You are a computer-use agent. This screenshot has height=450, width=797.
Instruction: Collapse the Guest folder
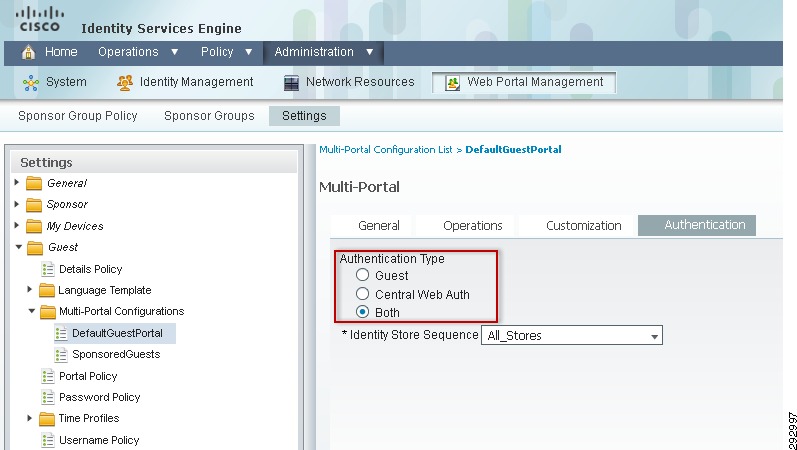19,247
